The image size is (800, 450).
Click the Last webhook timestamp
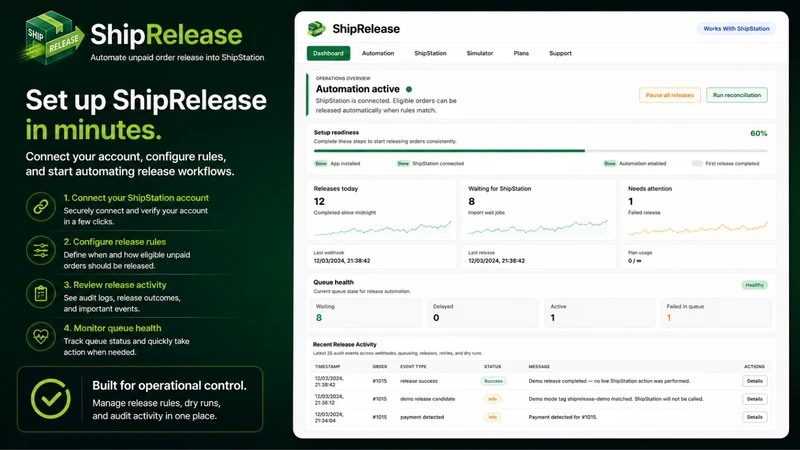click(x=342, y=261)
